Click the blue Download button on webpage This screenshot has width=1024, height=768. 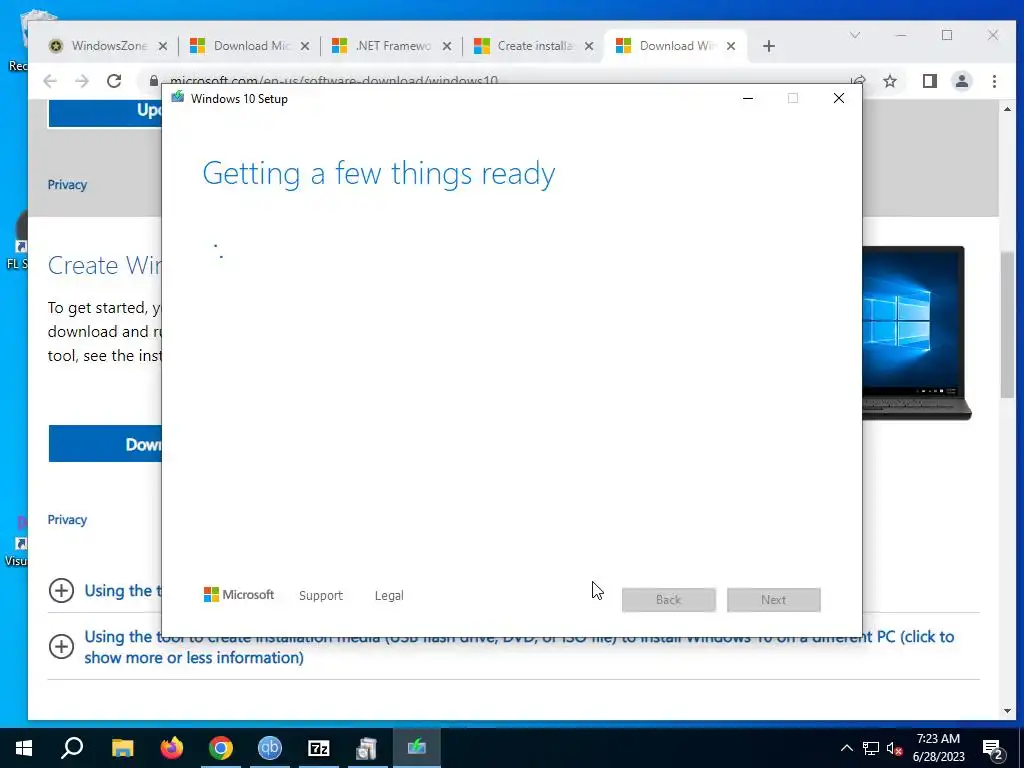click(105, 444)
